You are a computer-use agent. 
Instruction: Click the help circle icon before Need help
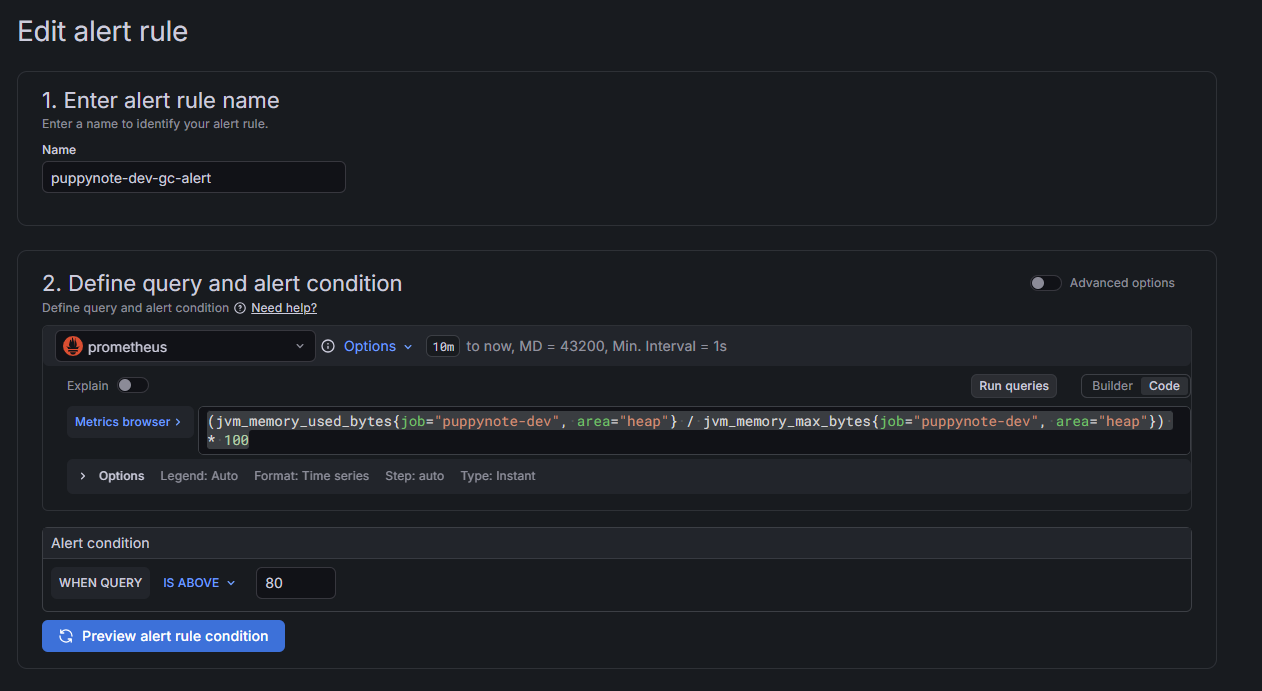[240, 308]
